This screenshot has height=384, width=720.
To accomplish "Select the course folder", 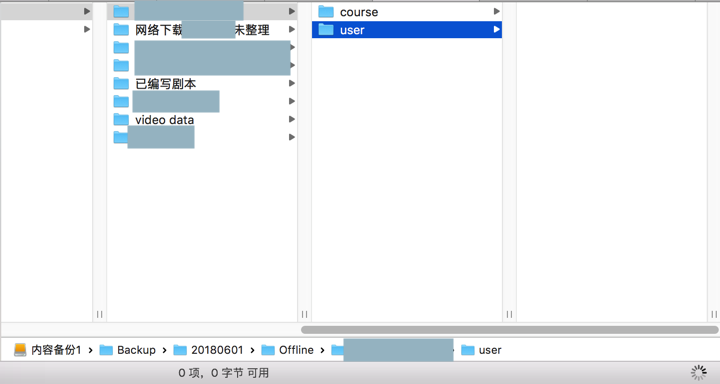I will tap(406, 12).
